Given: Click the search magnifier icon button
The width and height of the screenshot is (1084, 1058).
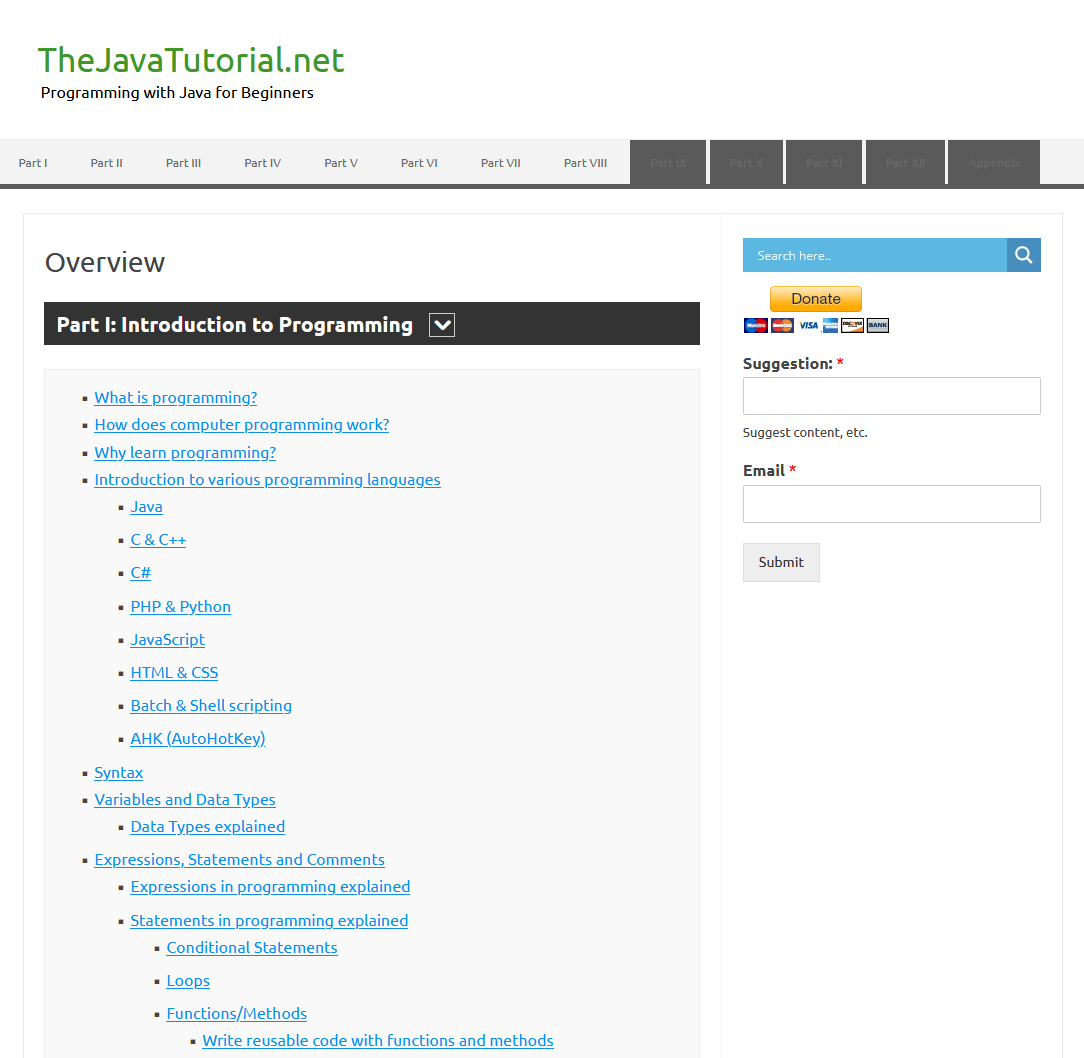Looking at the screenshot, I should (x=1023, y=255).
